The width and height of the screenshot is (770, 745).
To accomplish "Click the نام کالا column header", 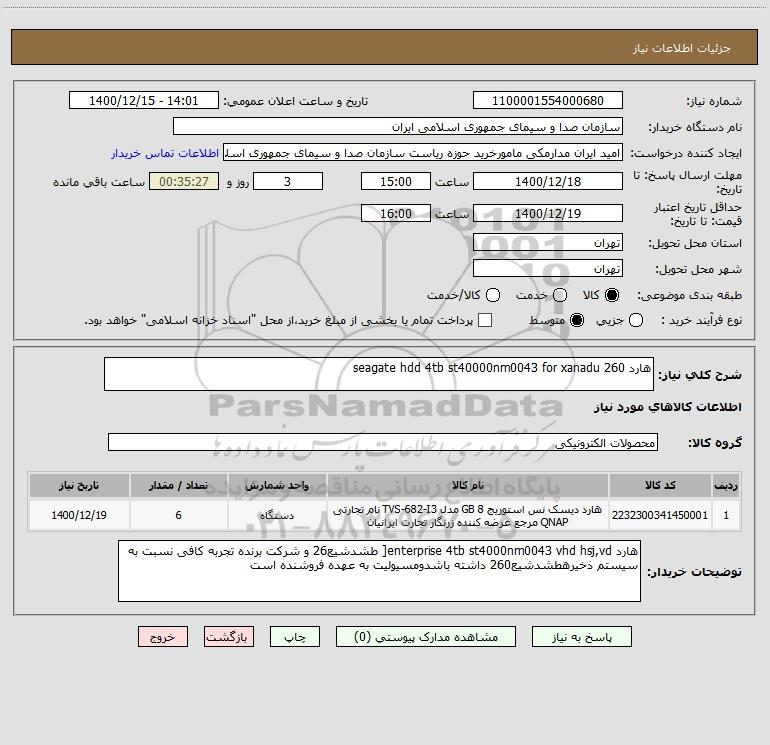I will pyautogui.click(x=468, y=485).
